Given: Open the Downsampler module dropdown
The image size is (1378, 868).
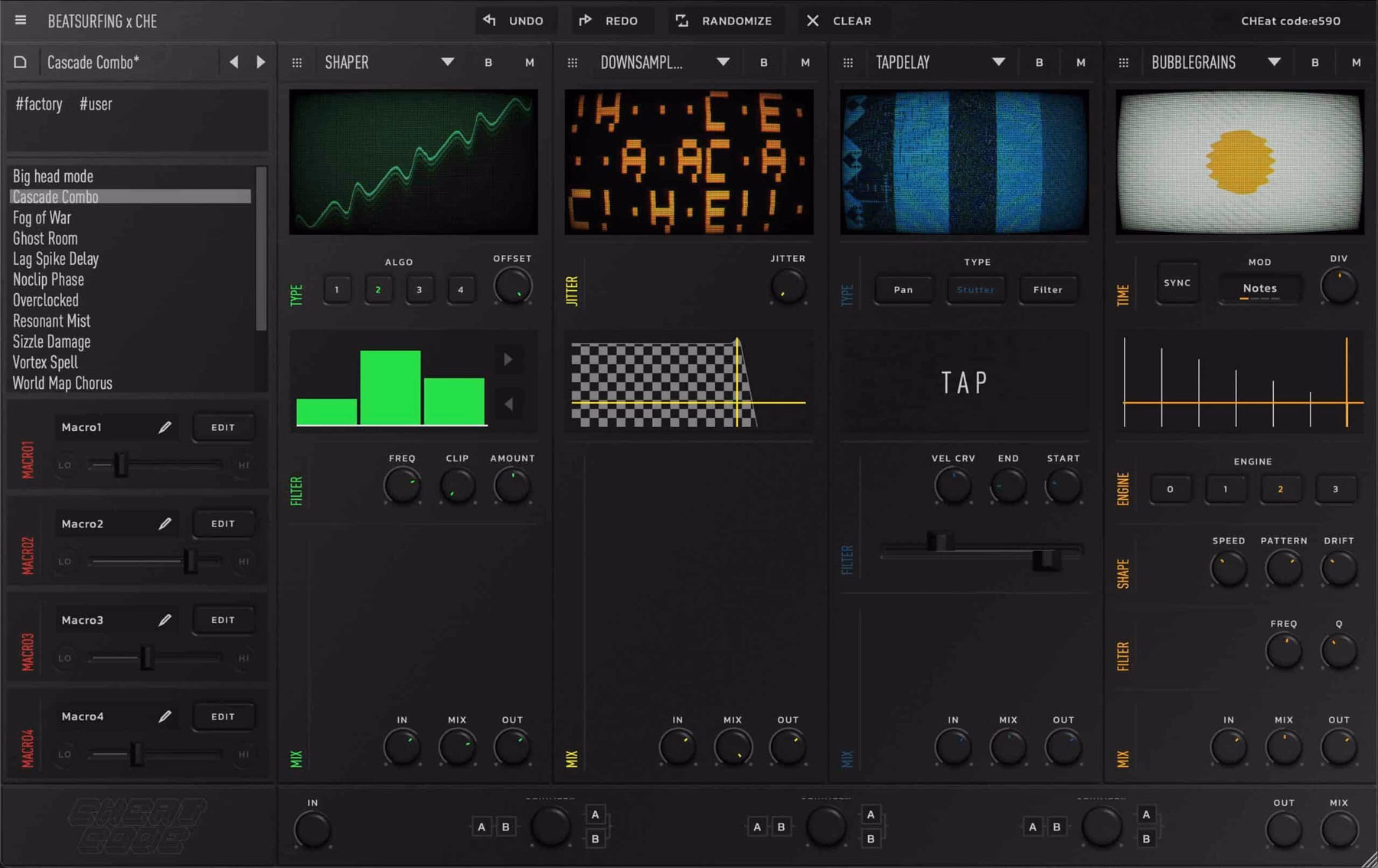Looking at the screenshot, I should pos(723,63).
